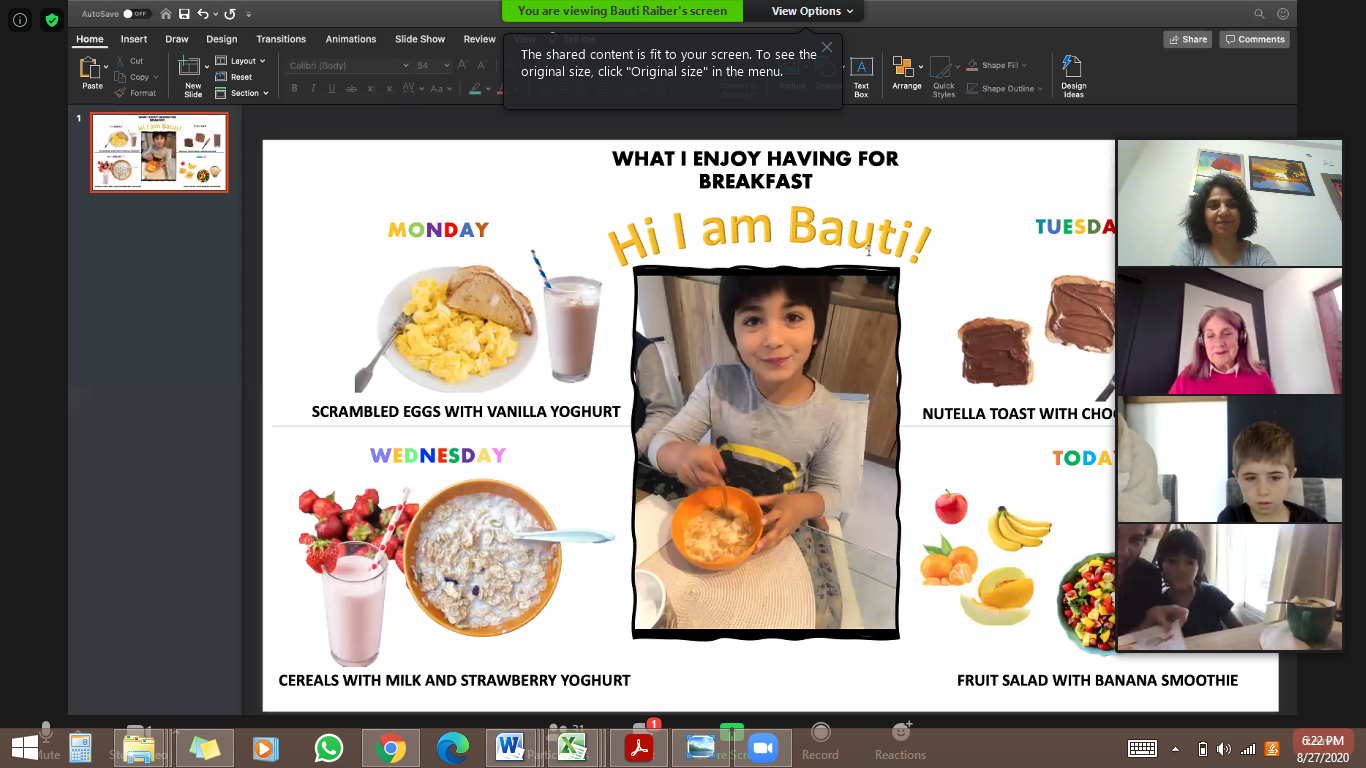Image resolution: width=1366 pixels, height=768 pixels.
Task: Click the Zoom meeting info icon
Action: tap(20, 20)
